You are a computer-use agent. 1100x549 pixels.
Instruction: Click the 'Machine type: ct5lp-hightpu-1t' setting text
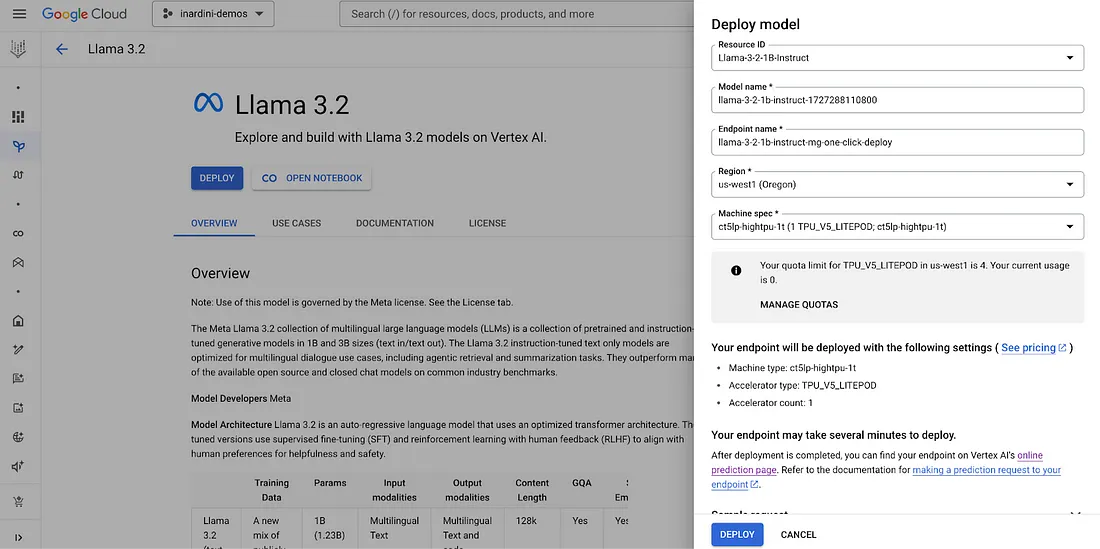pos(792,367)
